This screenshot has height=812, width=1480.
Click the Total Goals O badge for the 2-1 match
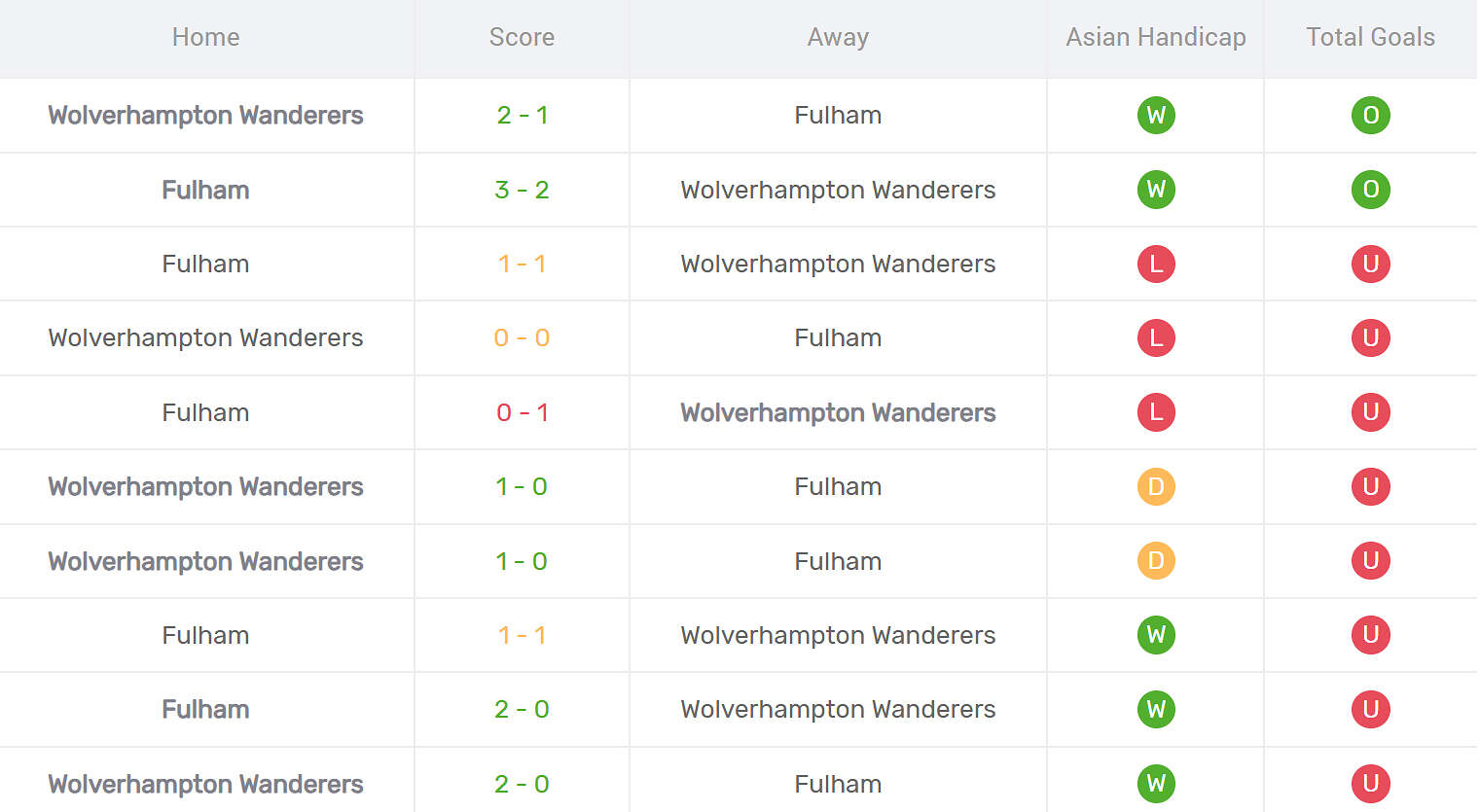click(1370, 115)
